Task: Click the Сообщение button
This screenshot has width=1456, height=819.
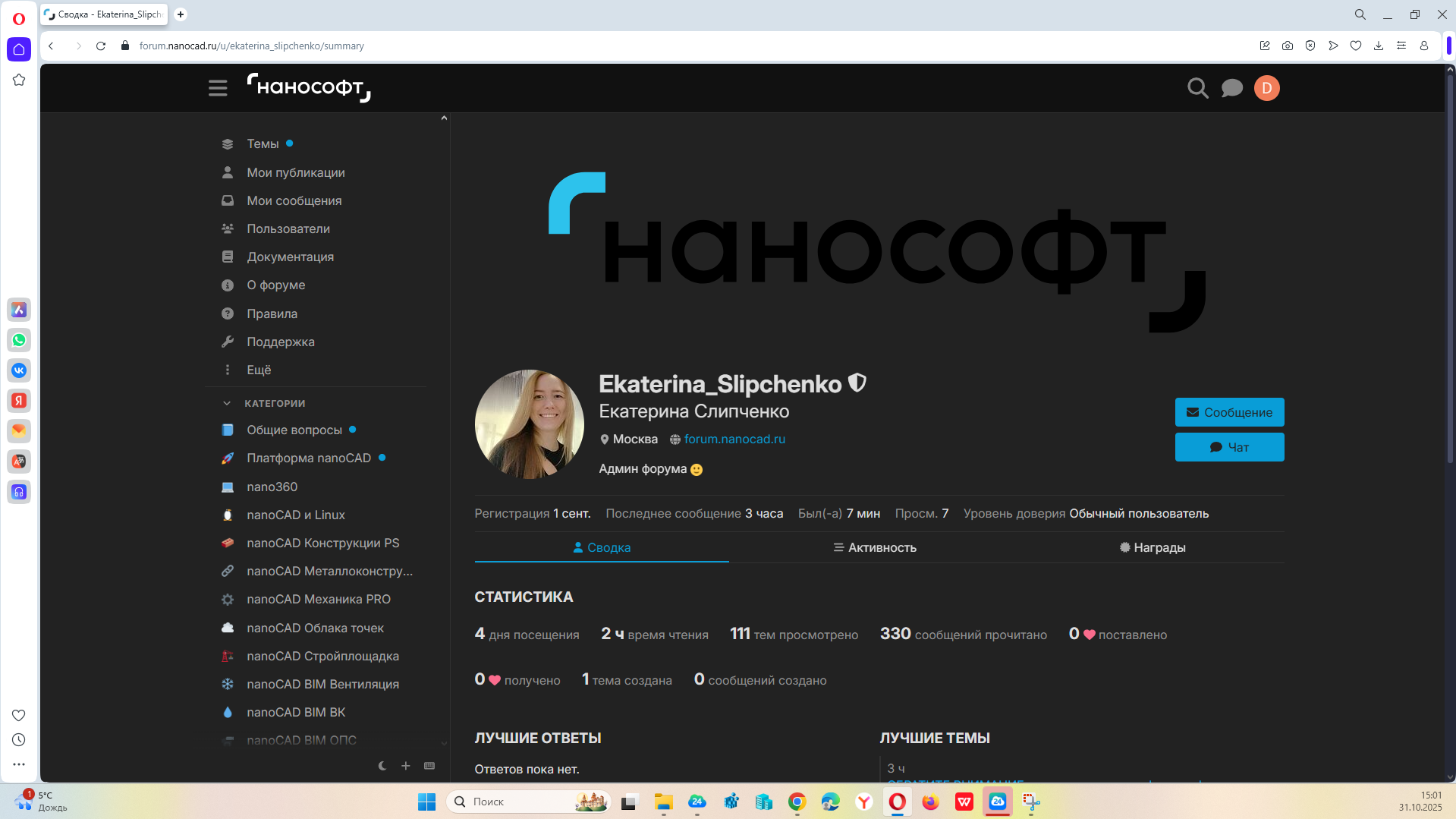Action: click(1229, 412)
